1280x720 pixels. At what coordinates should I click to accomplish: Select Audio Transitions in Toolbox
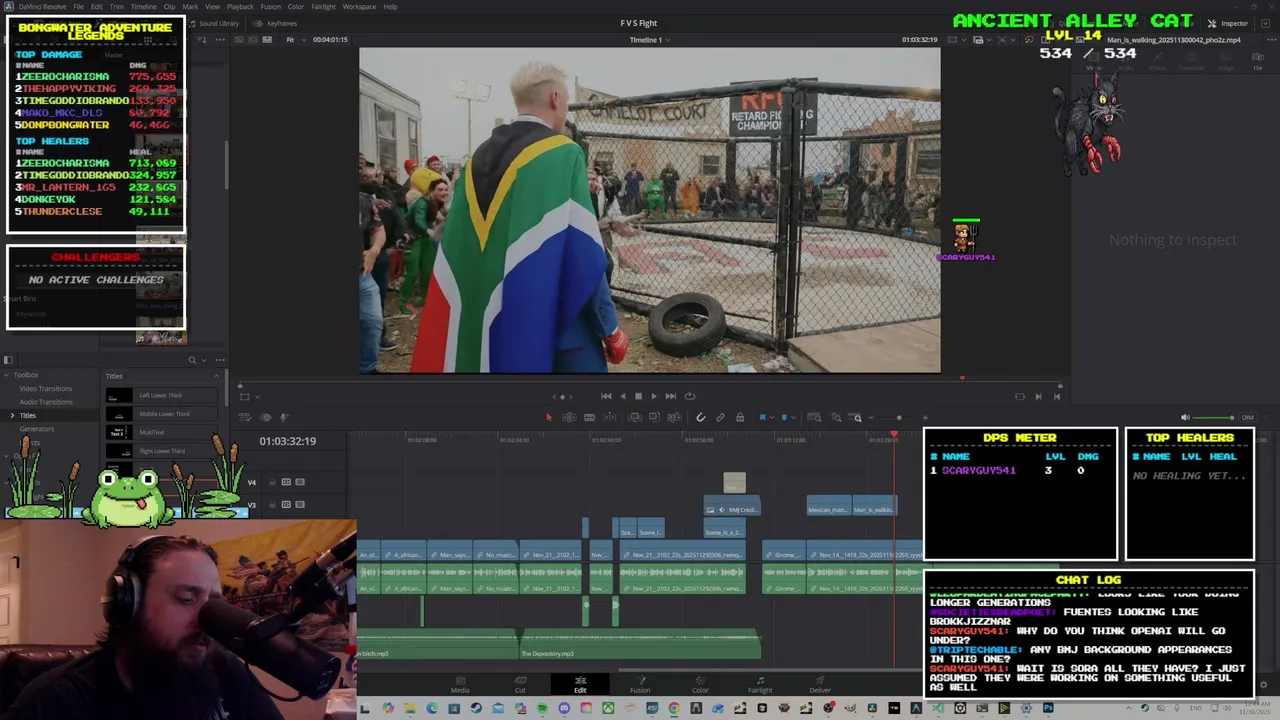[46, 402]
